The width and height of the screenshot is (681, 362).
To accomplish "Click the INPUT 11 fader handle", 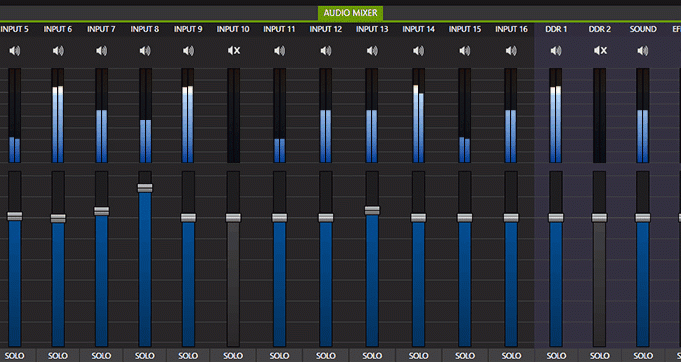I will [280, 218].
